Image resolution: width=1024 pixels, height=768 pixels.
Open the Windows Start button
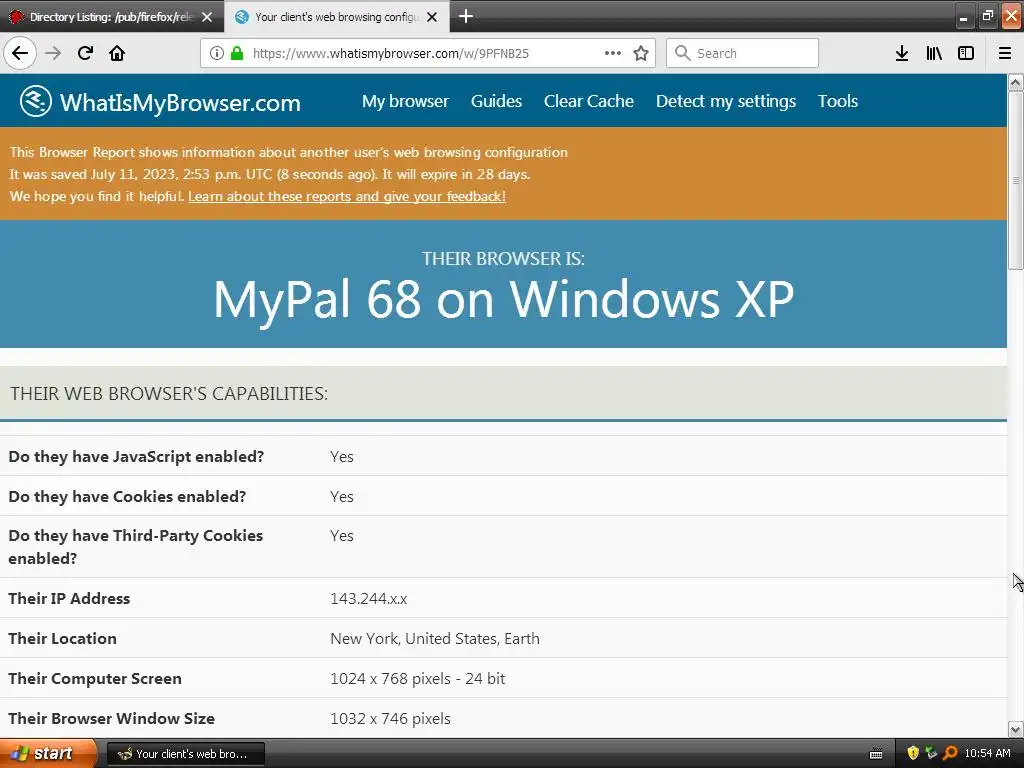[x=48, y=753]
